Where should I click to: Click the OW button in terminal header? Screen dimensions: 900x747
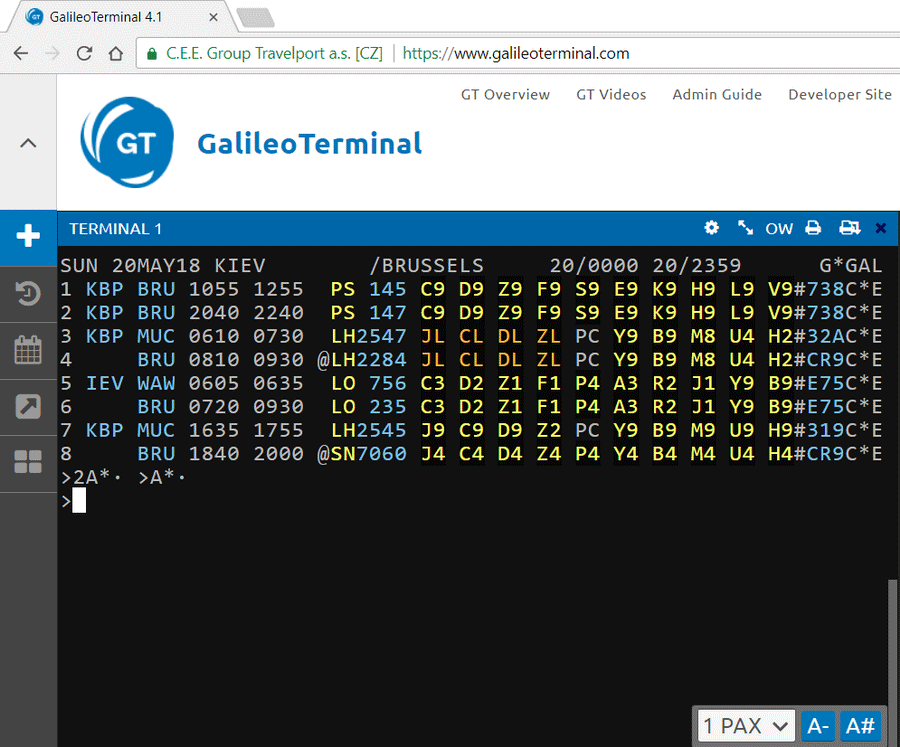tap(779, 229)
